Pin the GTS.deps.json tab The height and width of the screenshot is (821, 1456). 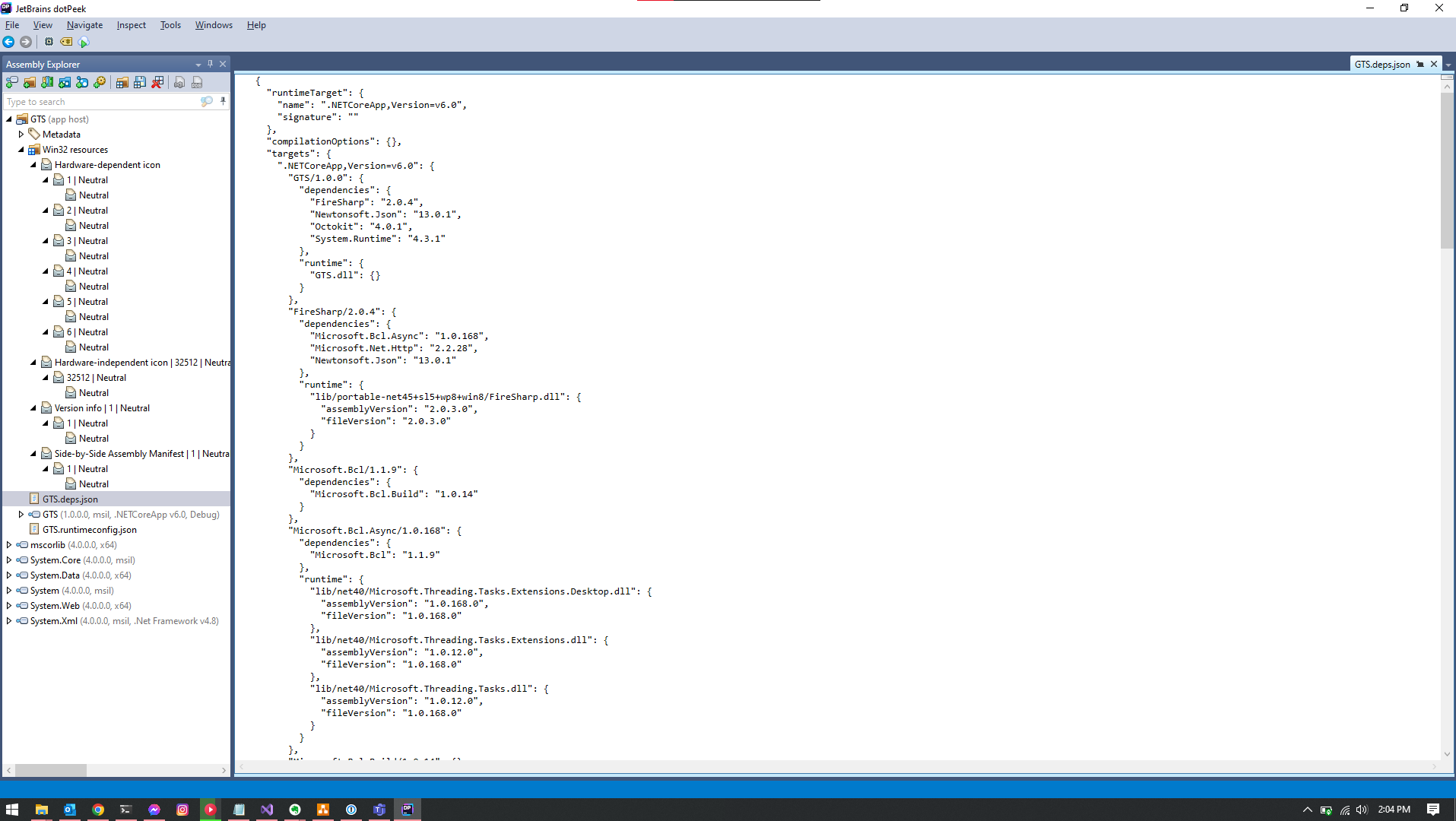click(x=1420, y=65)
